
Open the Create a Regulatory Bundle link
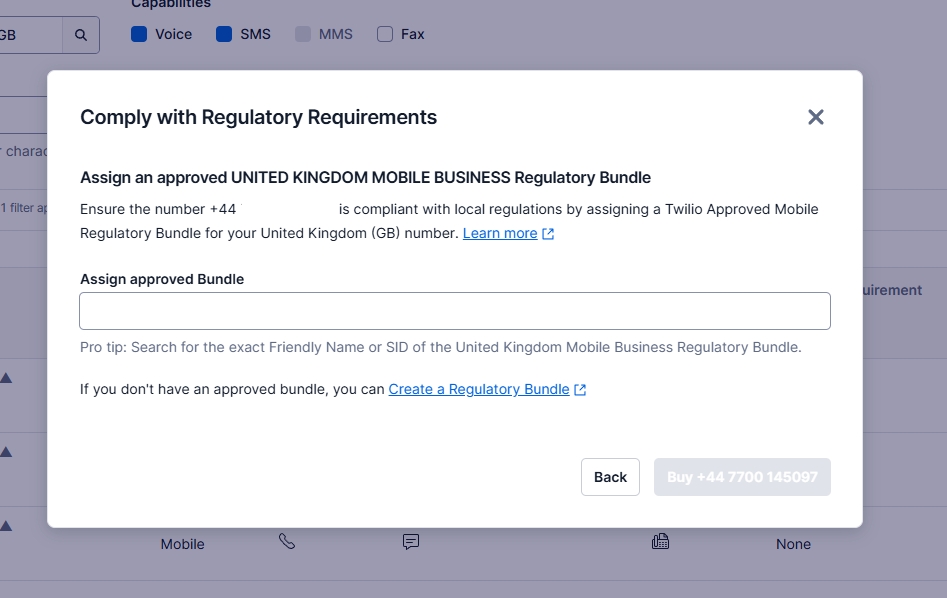[479, 389]
